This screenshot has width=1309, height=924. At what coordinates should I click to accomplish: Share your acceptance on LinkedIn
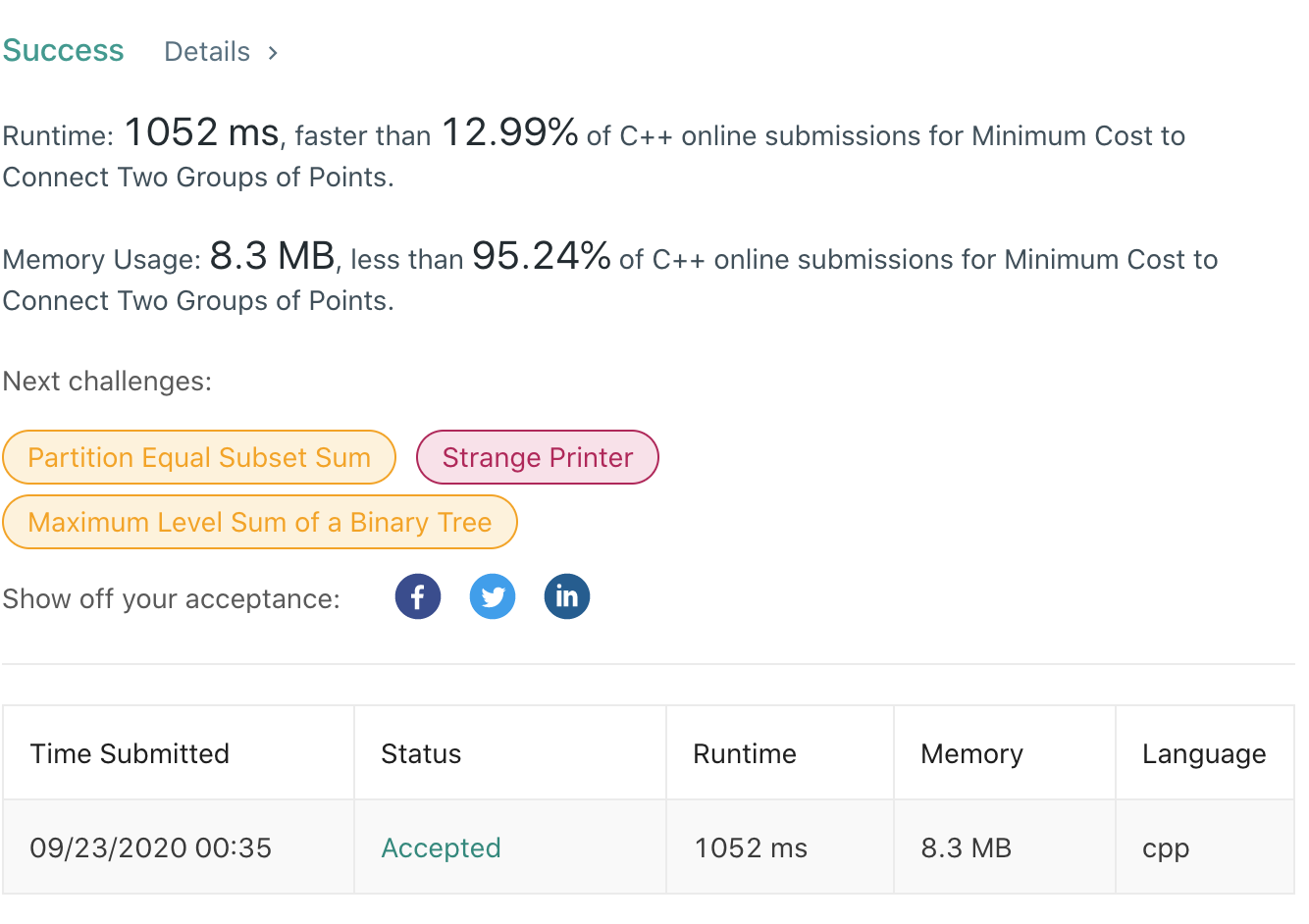pos(566,595)
